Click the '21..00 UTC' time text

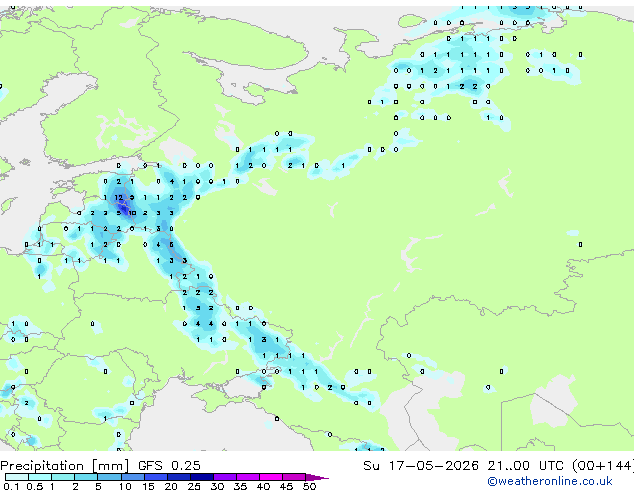click(525, 465)
